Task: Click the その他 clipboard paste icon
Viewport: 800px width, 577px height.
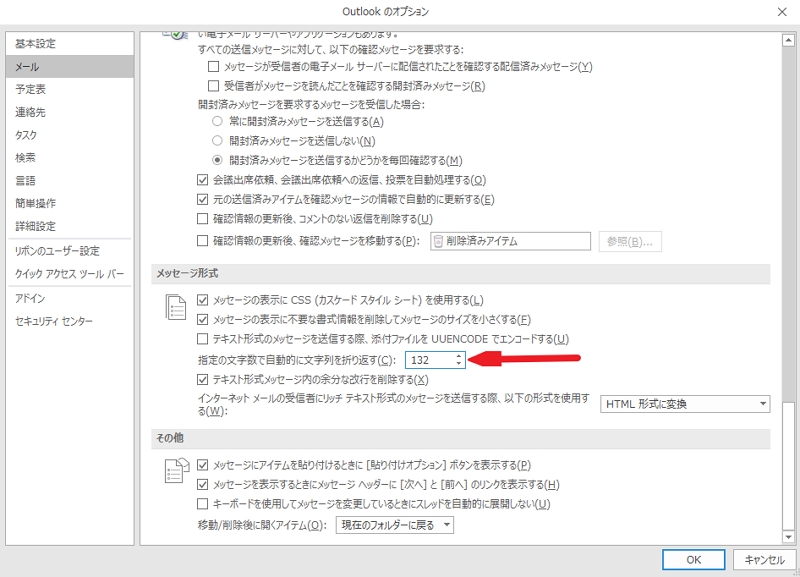Action: 177,470
